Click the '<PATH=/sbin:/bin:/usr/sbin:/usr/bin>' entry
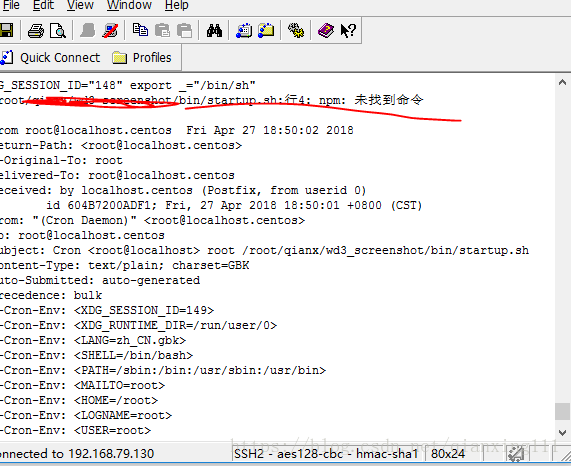The image size is (571, 466). pos(200,370)
